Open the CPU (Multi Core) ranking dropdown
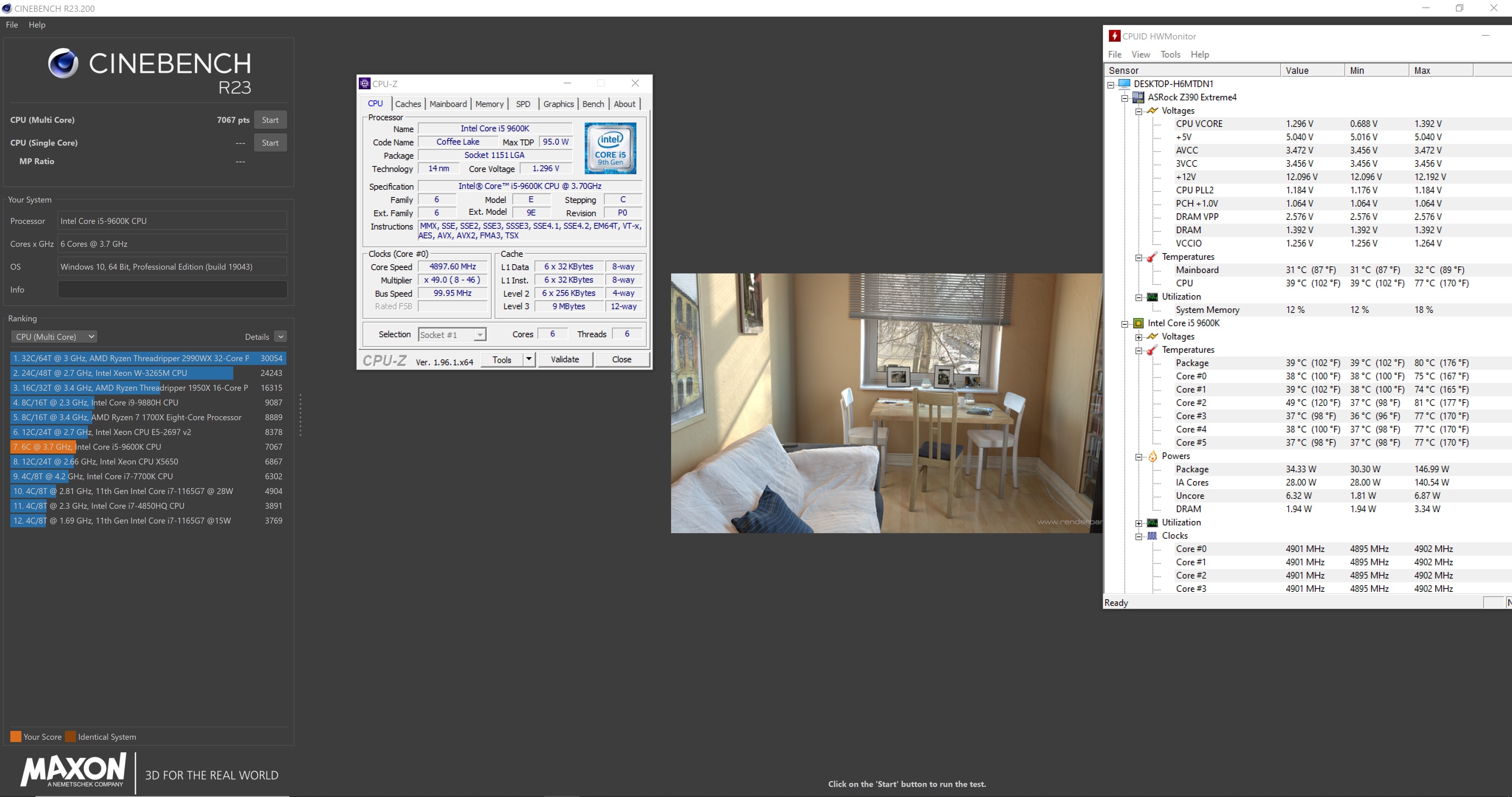This screenshot has width=1512, height=797. coord(55,337)
